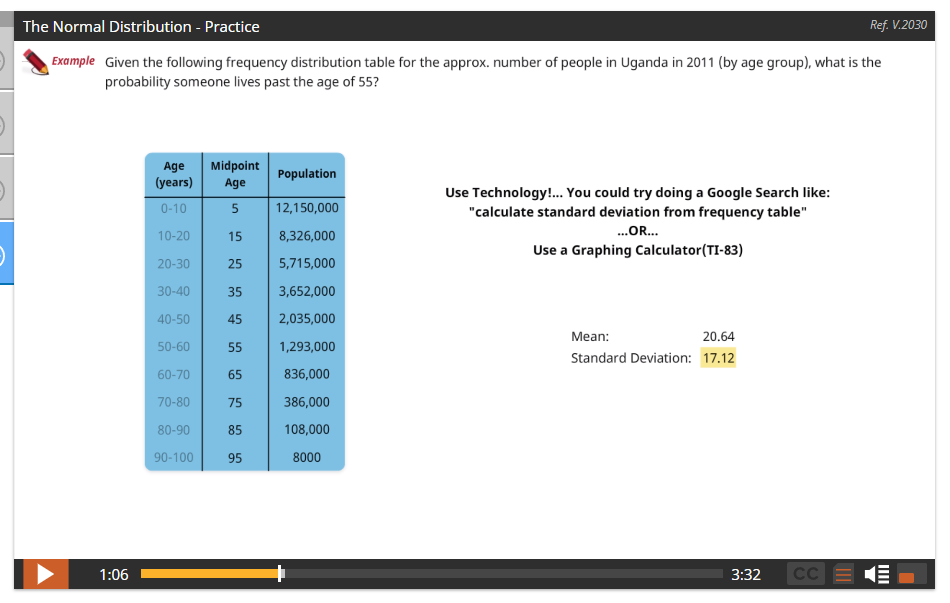
Task: Click the total duration 3:32
Action: pyautogui.click(x=746, y=574)
